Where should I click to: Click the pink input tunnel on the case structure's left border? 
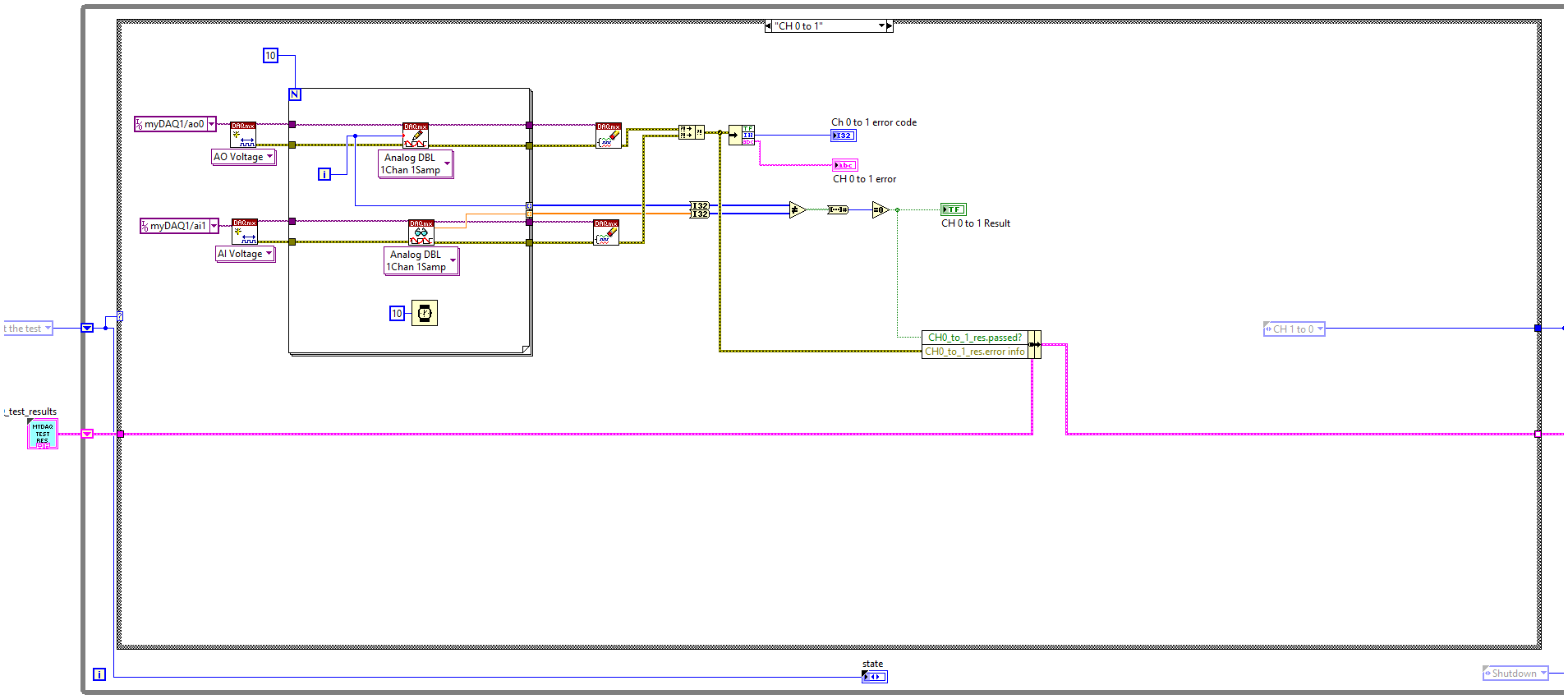(x=120, y=434)
